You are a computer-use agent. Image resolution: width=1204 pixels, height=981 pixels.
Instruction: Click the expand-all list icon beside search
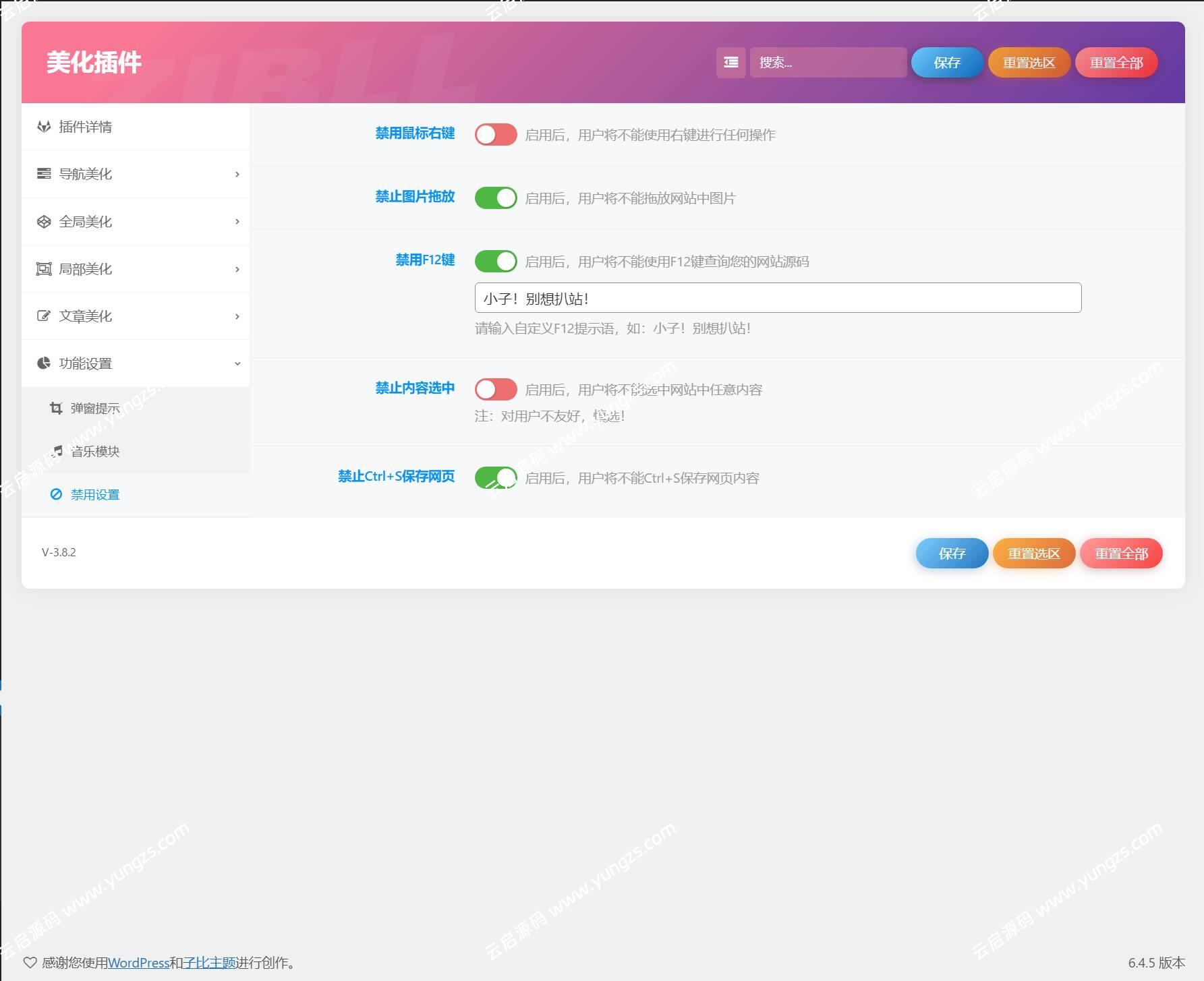click(730, 63)
